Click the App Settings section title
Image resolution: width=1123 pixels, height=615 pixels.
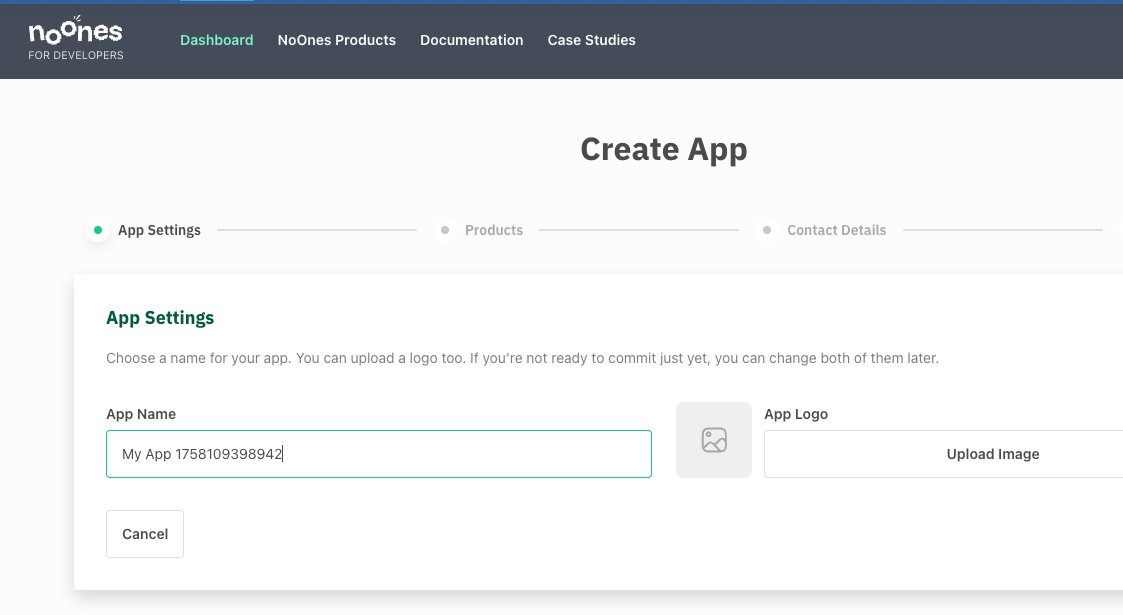(160, 318)
